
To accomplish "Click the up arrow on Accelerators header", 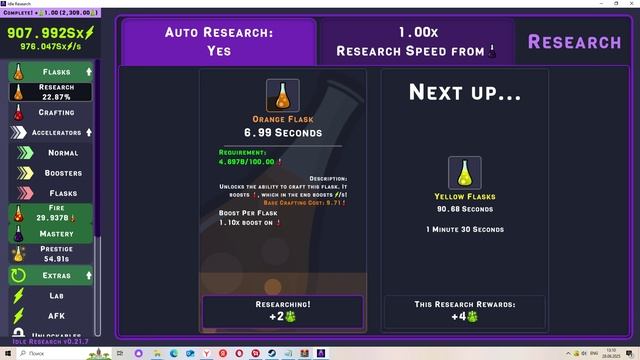I will pyautogui.click(x=89, y=133).
